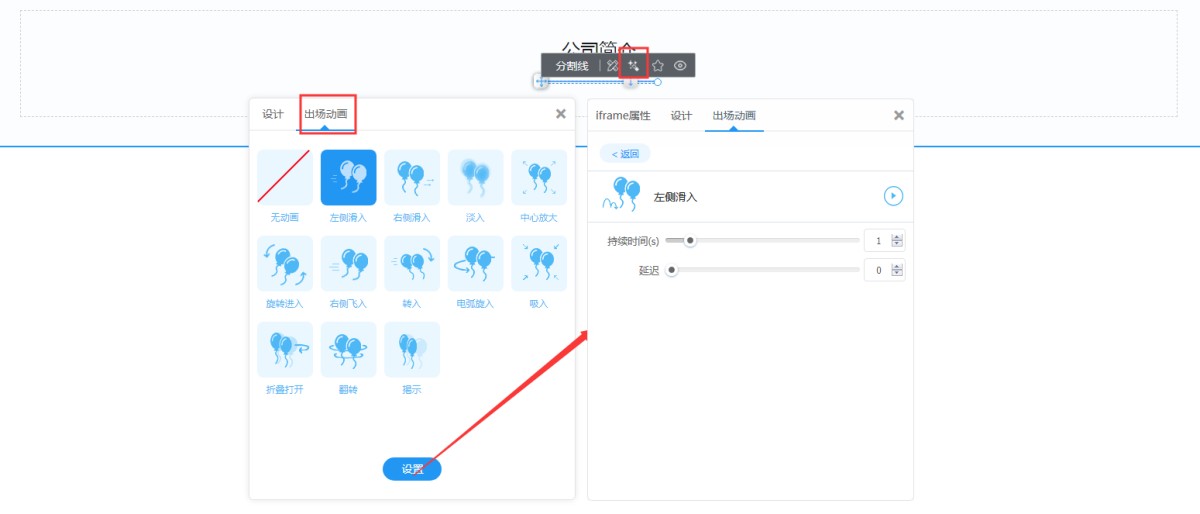Preview the 左侧滑入 animation with the play button
This screenshot has height=514, width=1200.
point(893,196)
